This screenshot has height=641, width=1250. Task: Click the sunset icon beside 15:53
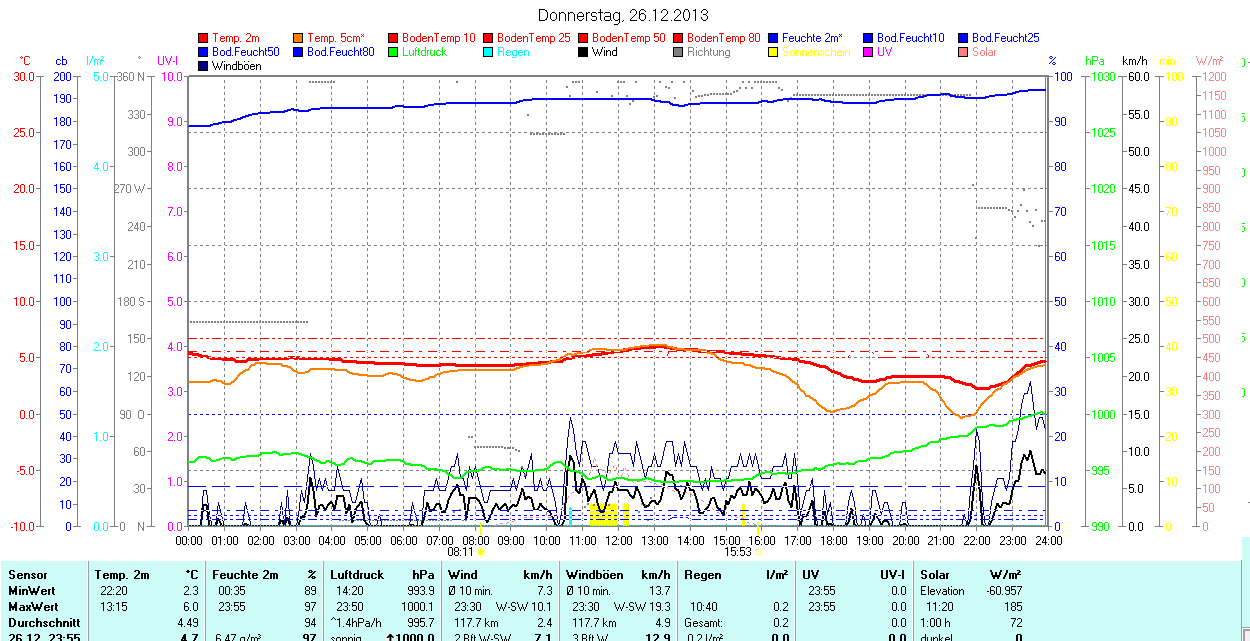click(758, 551)
